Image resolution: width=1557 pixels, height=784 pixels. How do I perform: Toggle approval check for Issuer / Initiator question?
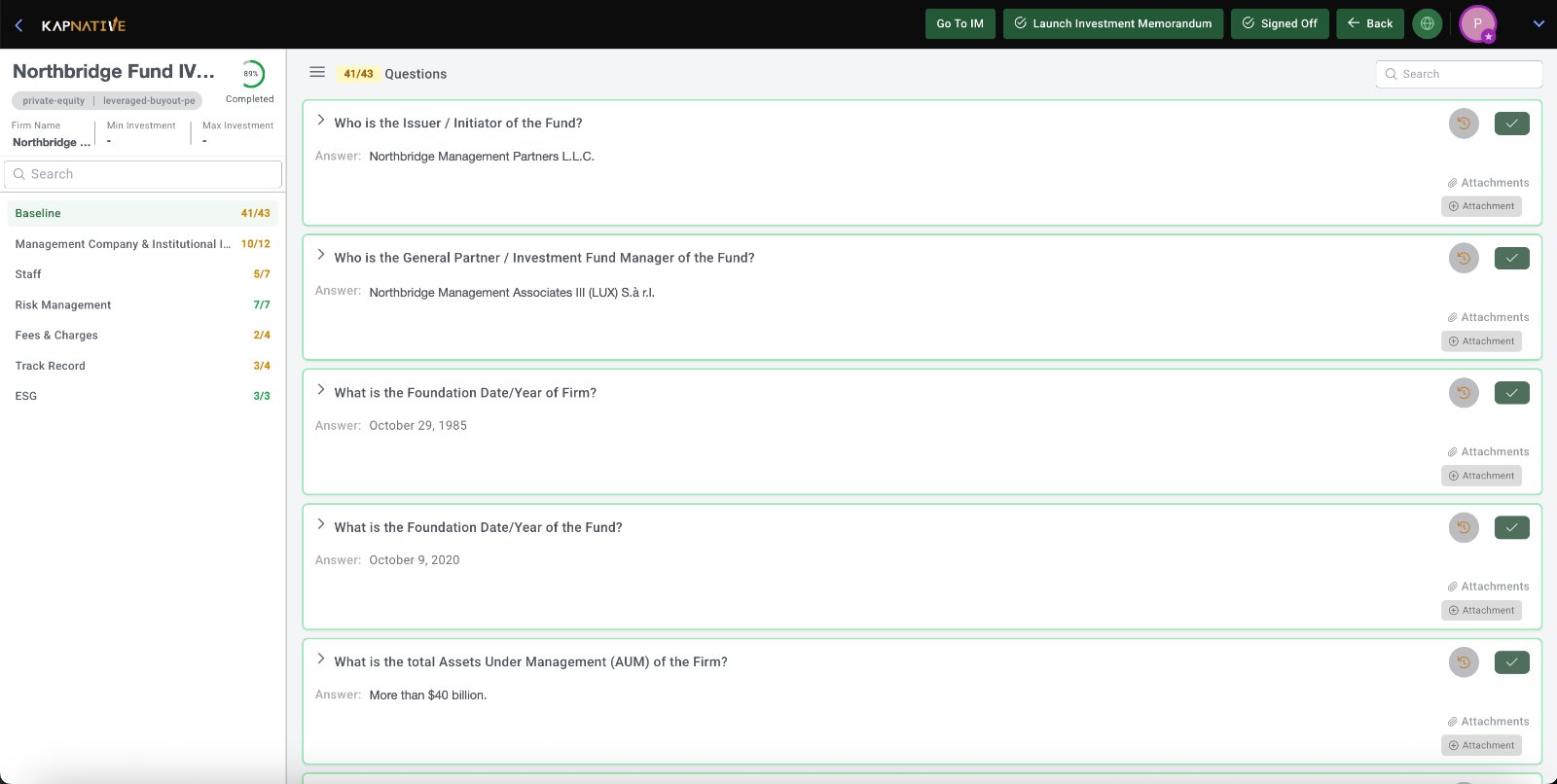[x=1512, y=124]
